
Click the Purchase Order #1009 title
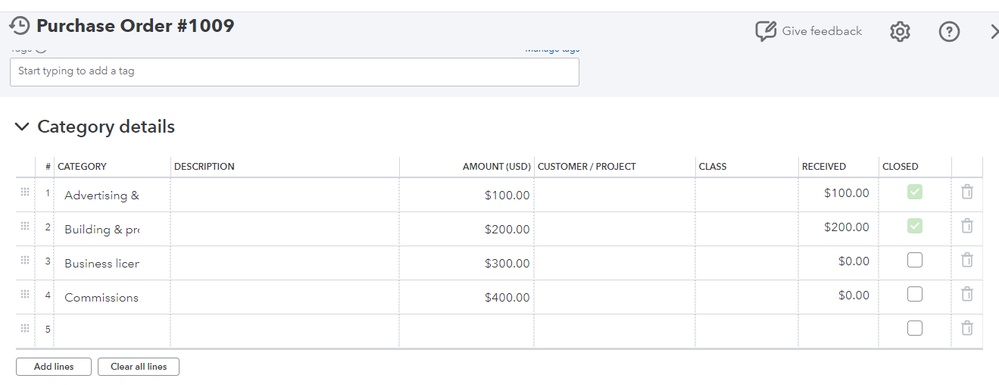(135, 26)
